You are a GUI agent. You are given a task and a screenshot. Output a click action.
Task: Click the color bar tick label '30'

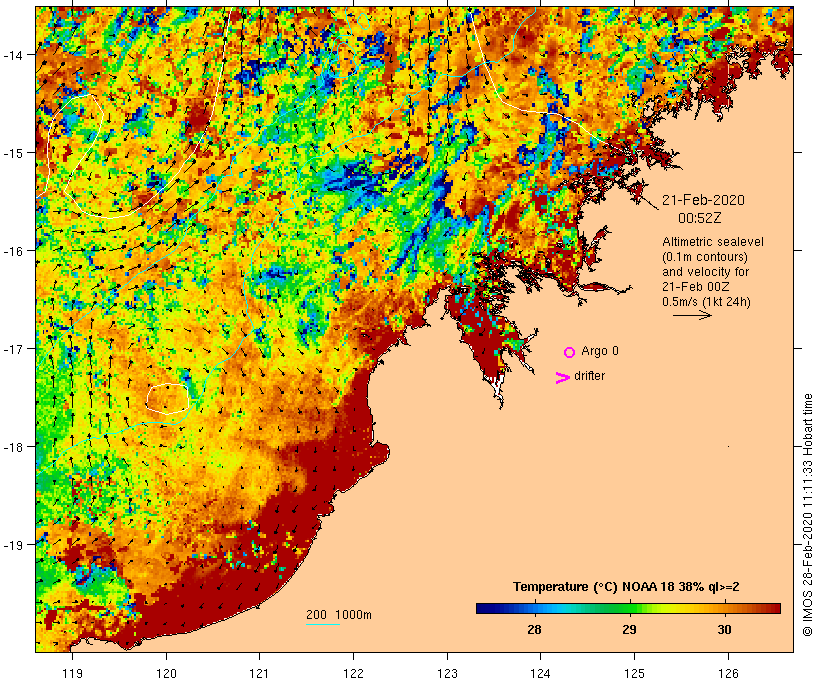pyautogui.click(x=724, y=629)
